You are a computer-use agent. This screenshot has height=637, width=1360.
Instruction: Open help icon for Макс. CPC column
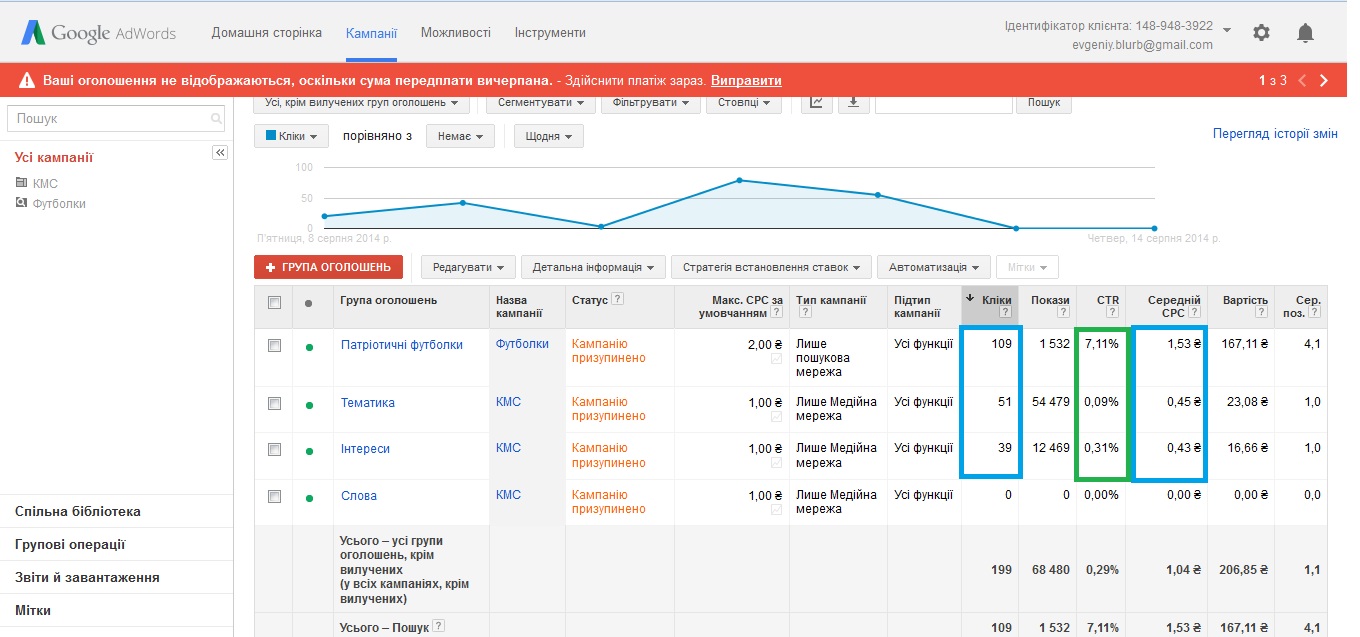tap(776, 313)
